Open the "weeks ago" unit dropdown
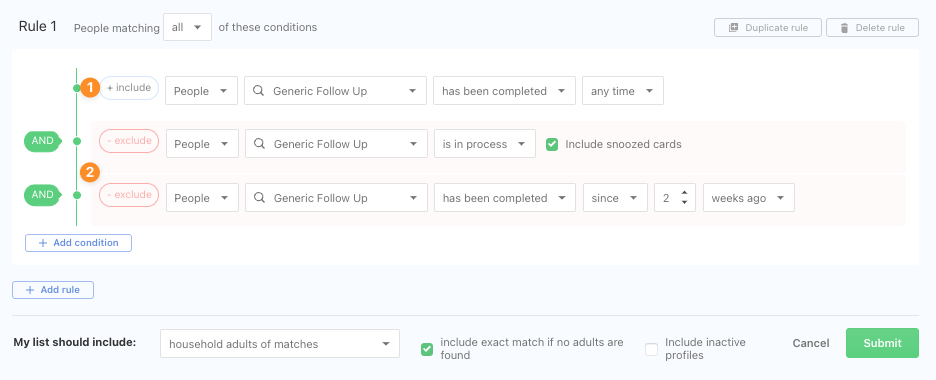The height and width of the screenshot is (380, 936). click(x=749, y=197)
